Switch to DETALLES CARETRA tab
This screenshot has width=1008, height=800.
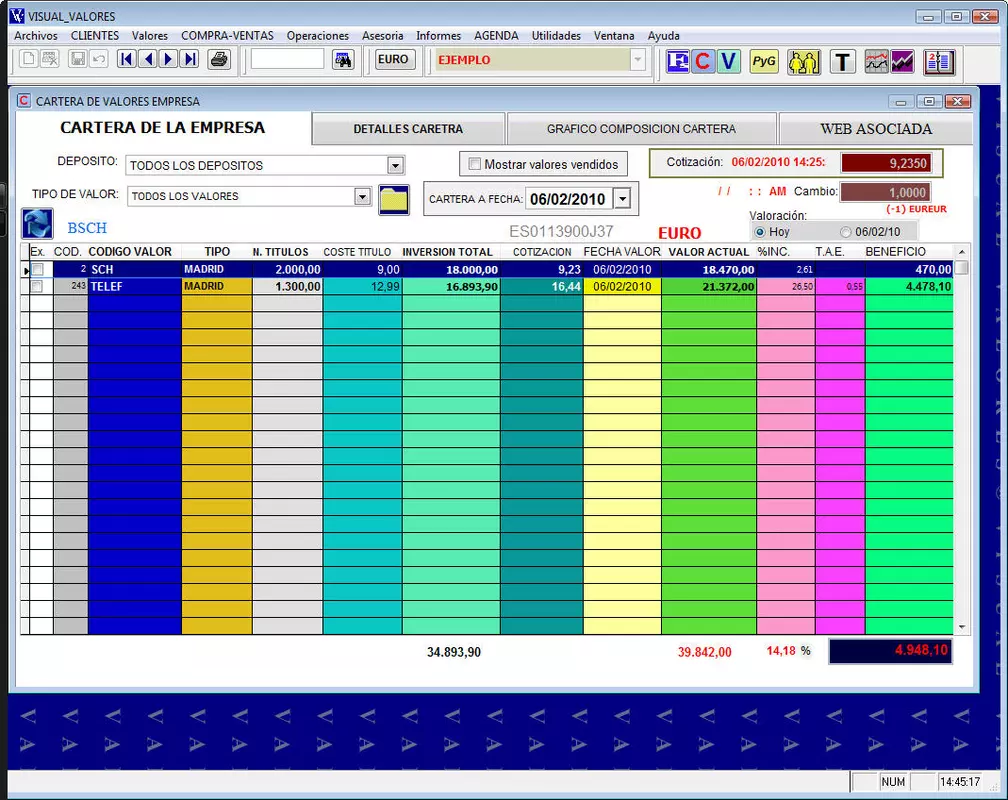pos(408,129)
